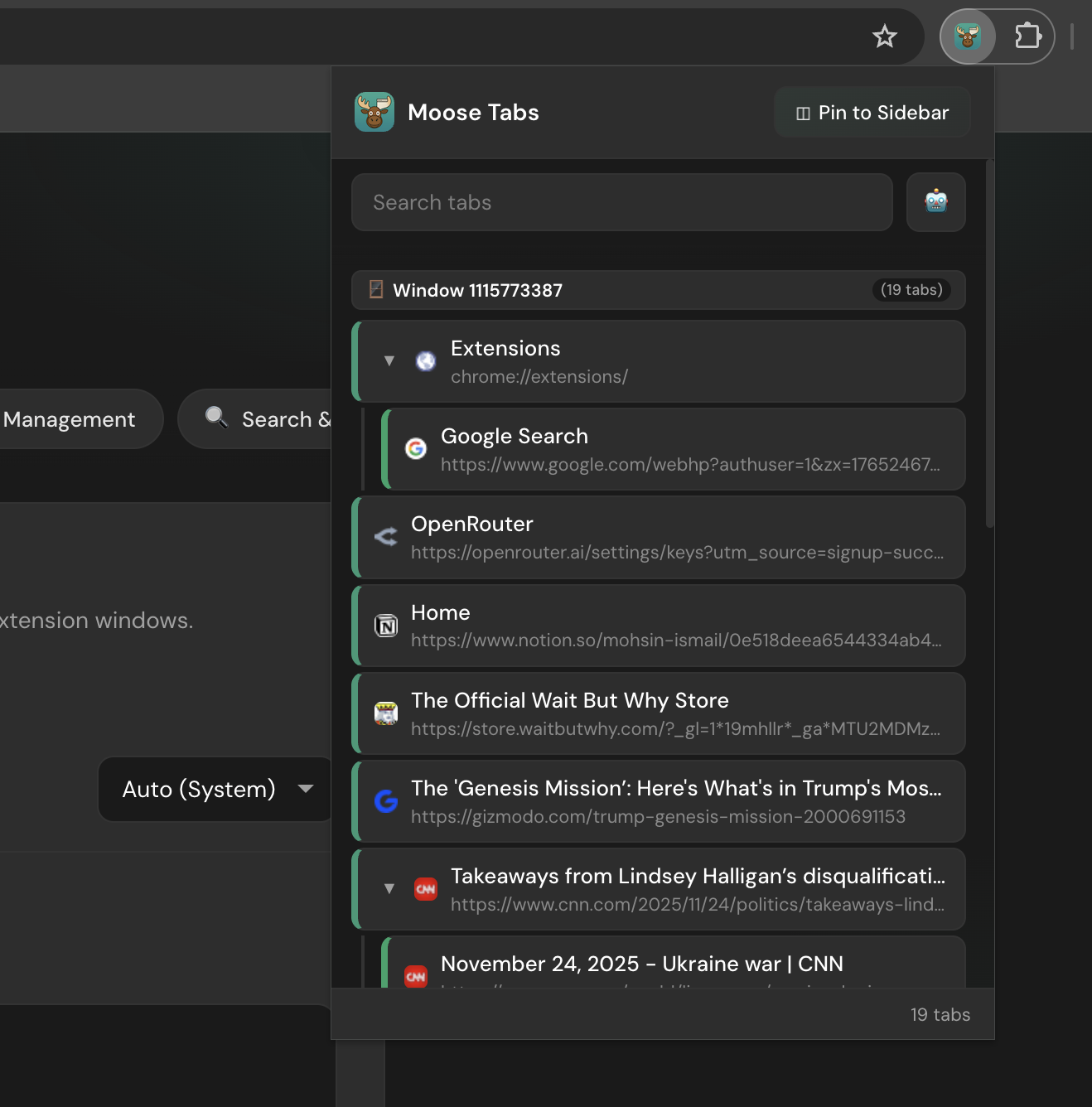The height and width of the screenshot is (1107, 1092).
Task: Click the Moose Tabs extension icon in toolbar
Action: (x=967, y=36)
